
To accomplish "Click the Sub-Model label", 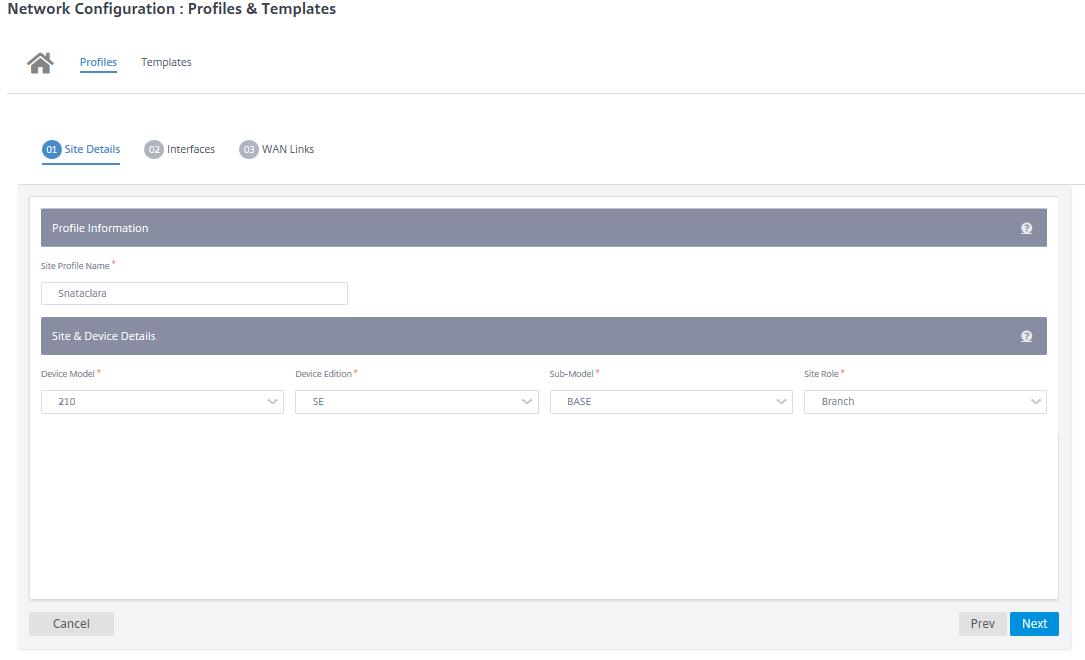I will tap(572, 374).
